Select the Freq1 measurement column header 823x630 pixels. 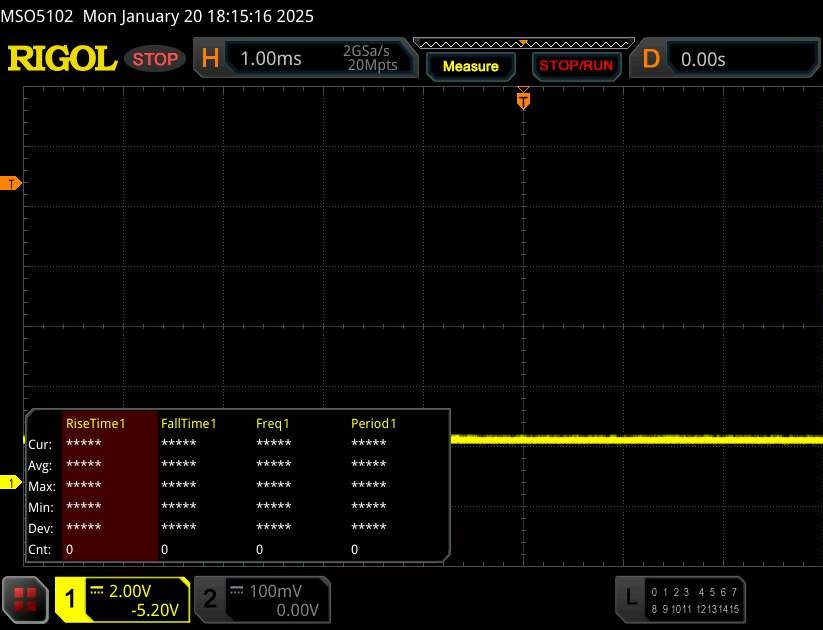pyautogui.click(x=272, y=423)
